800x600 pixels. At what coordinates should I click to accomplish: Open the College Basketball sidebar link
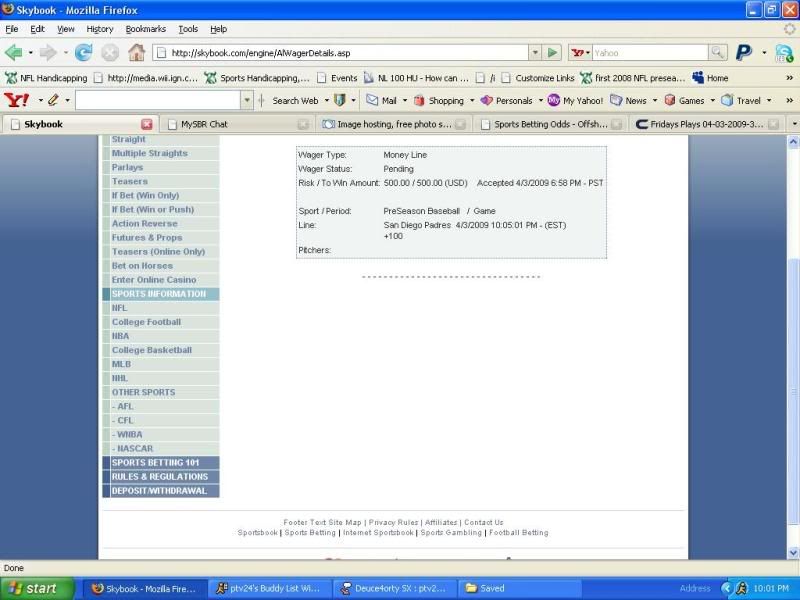152,350
